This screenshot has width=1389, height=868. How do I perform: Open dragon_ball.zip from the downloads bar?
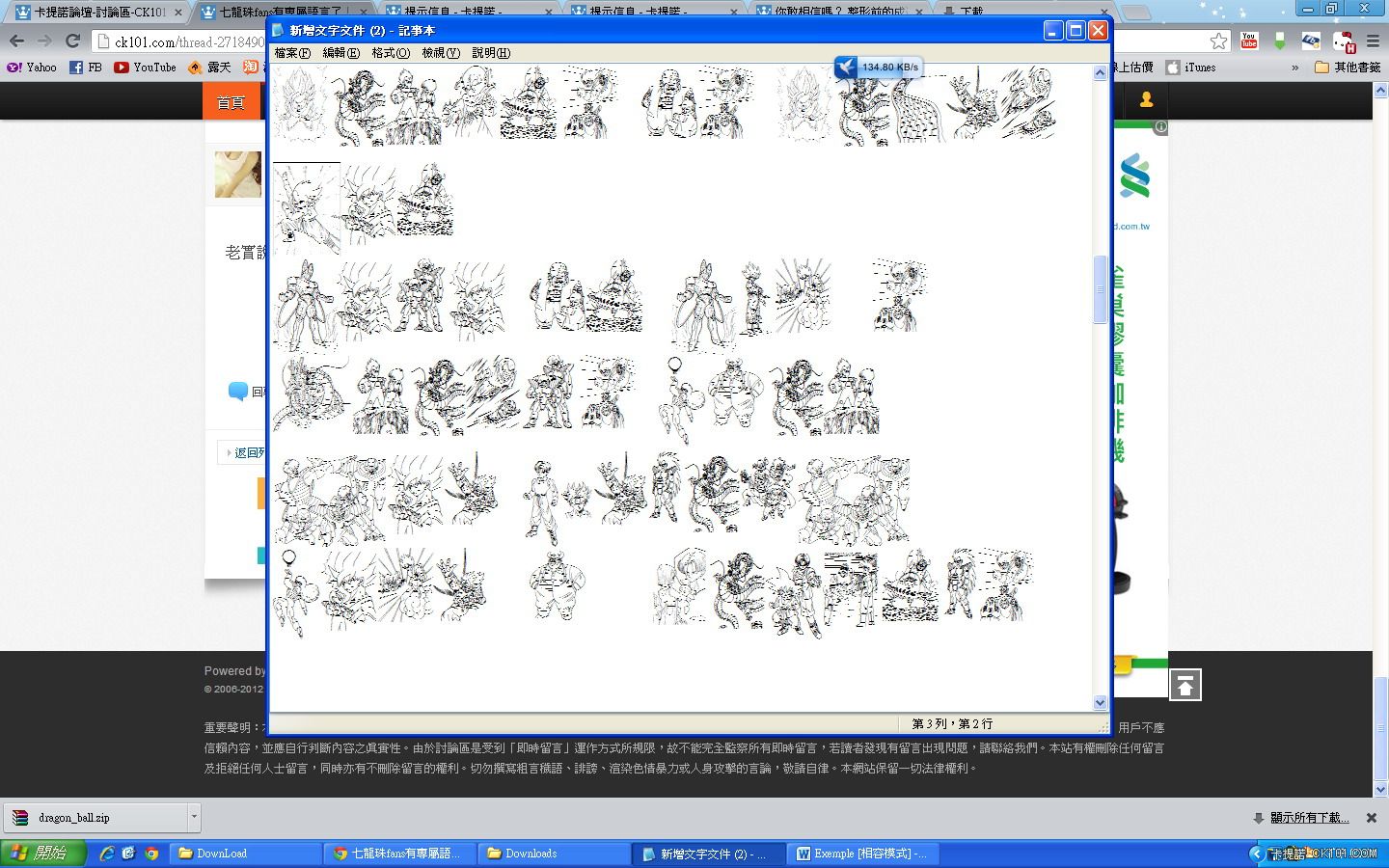(x=95, y=817)
